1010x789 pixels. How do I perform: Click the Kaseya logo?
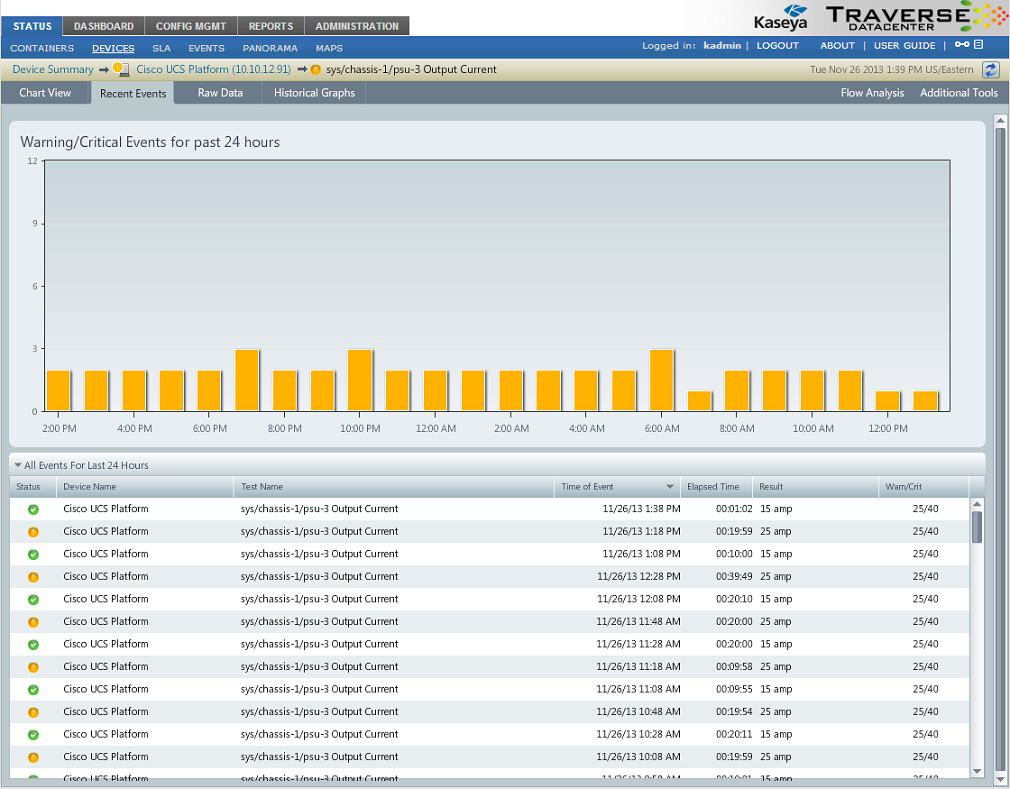click(781, 18)
